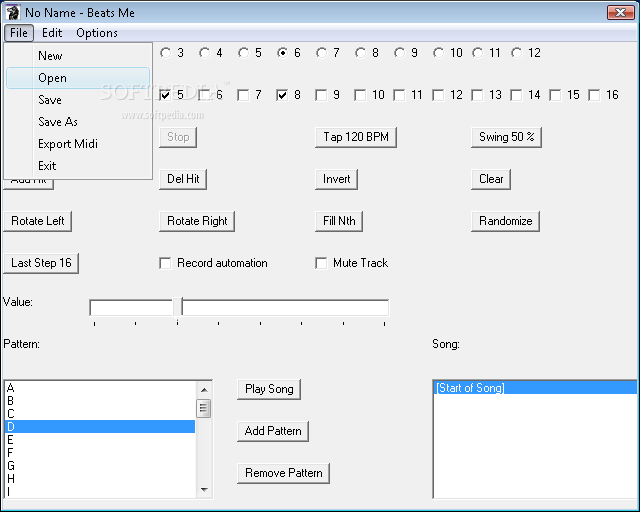Choose Save As from the File menu

pyautogui.click(x=78, y=122)
